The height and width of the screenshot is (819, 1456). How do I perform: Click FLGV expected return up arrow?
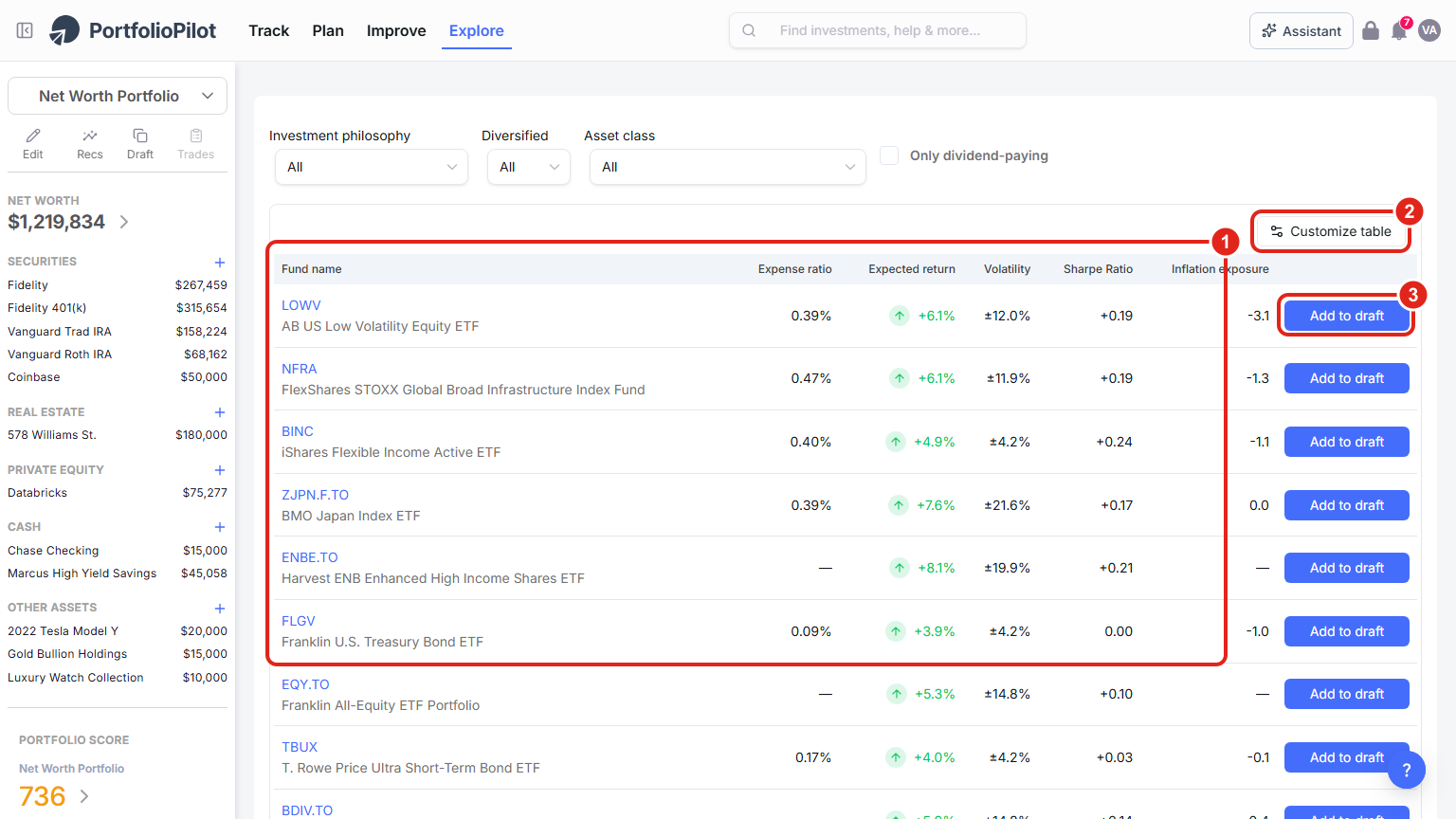pyautogui.click(x=896, y=631)
